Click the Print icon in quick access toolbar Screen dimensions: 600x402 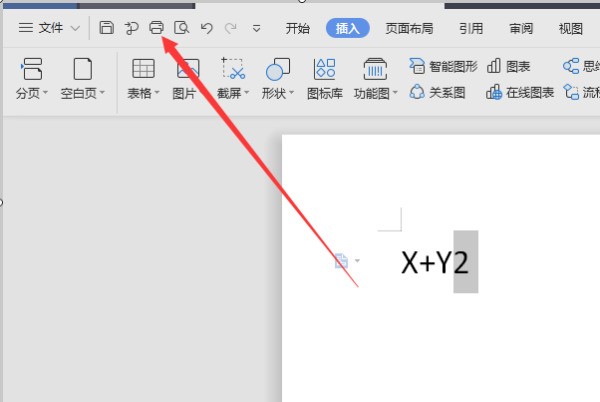coord(156,28)
